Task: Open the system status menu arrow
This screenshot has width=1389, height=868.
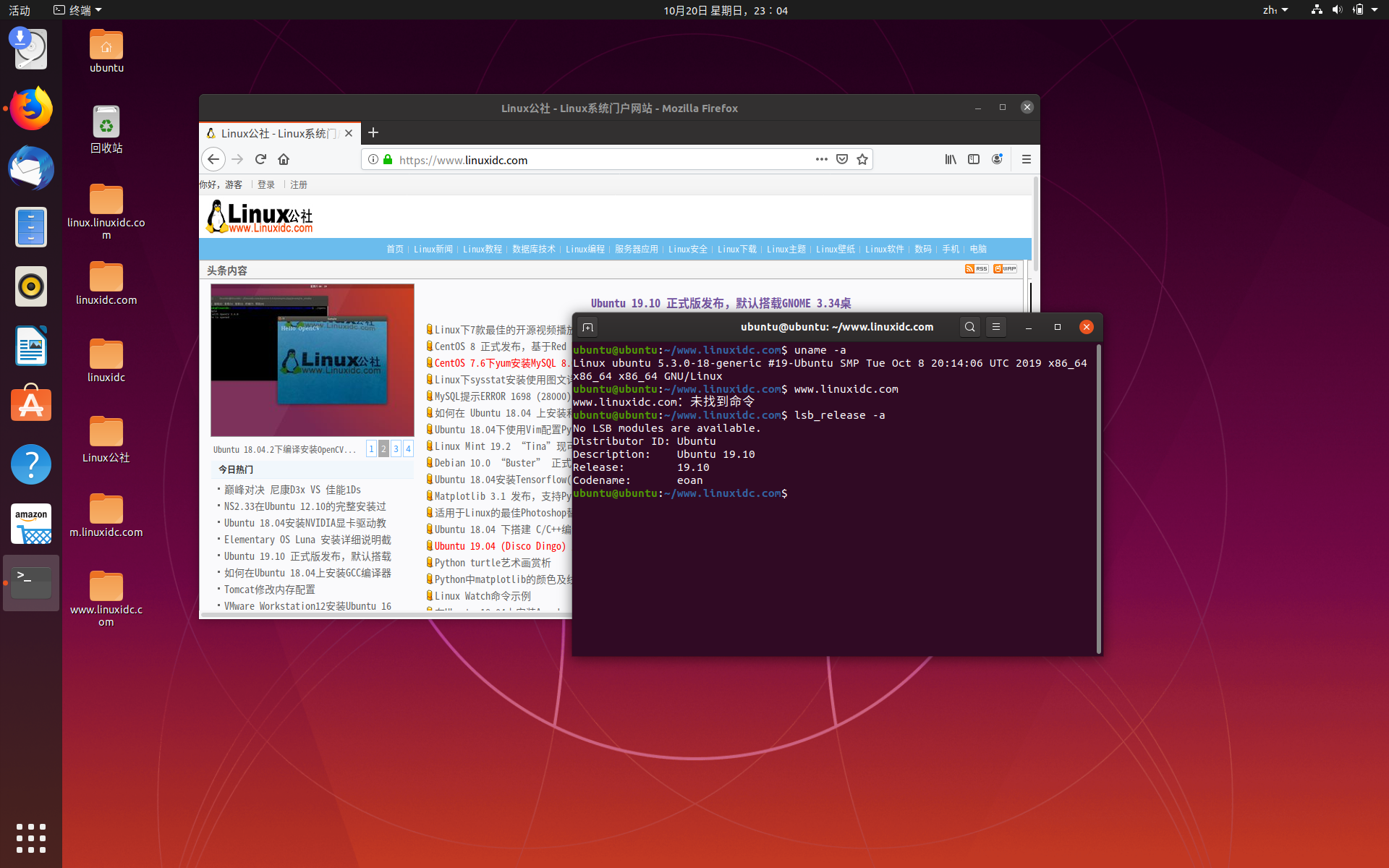Action: (1375, 10)
